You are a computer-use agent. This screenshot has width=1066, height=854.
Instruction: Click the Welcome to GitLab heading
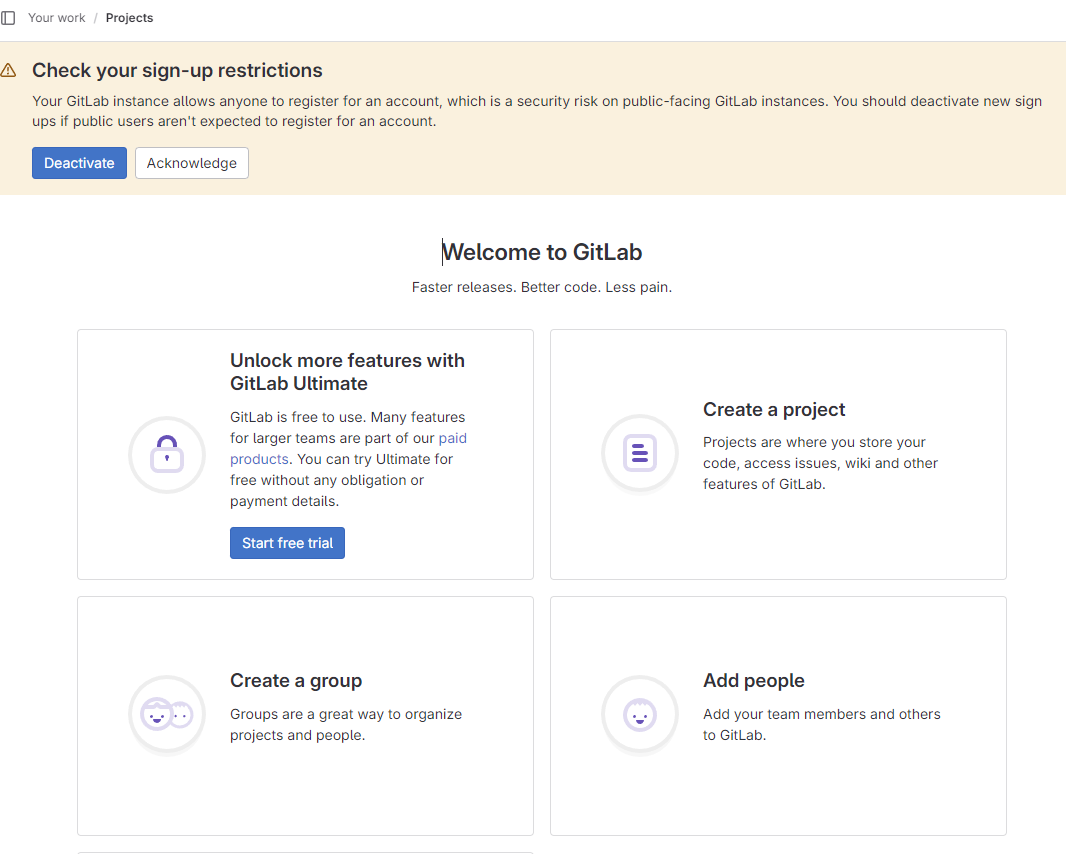(x=542, y=252)
